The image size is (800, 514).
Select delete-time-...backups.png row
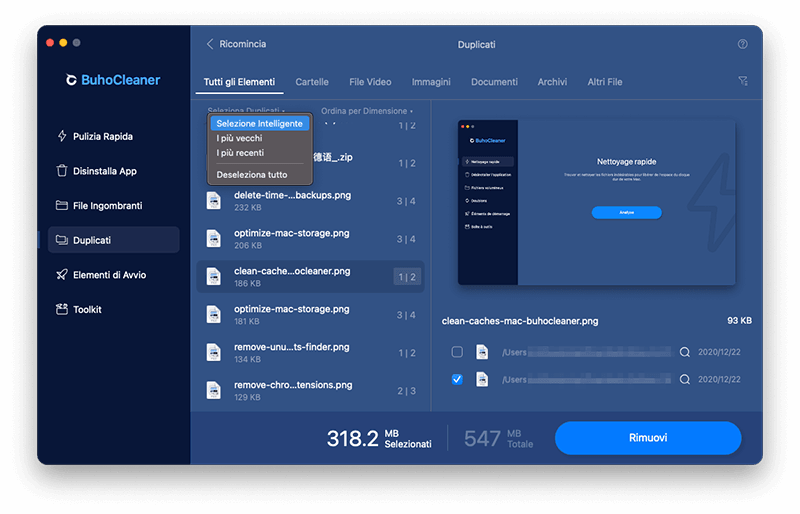[310, 201]
